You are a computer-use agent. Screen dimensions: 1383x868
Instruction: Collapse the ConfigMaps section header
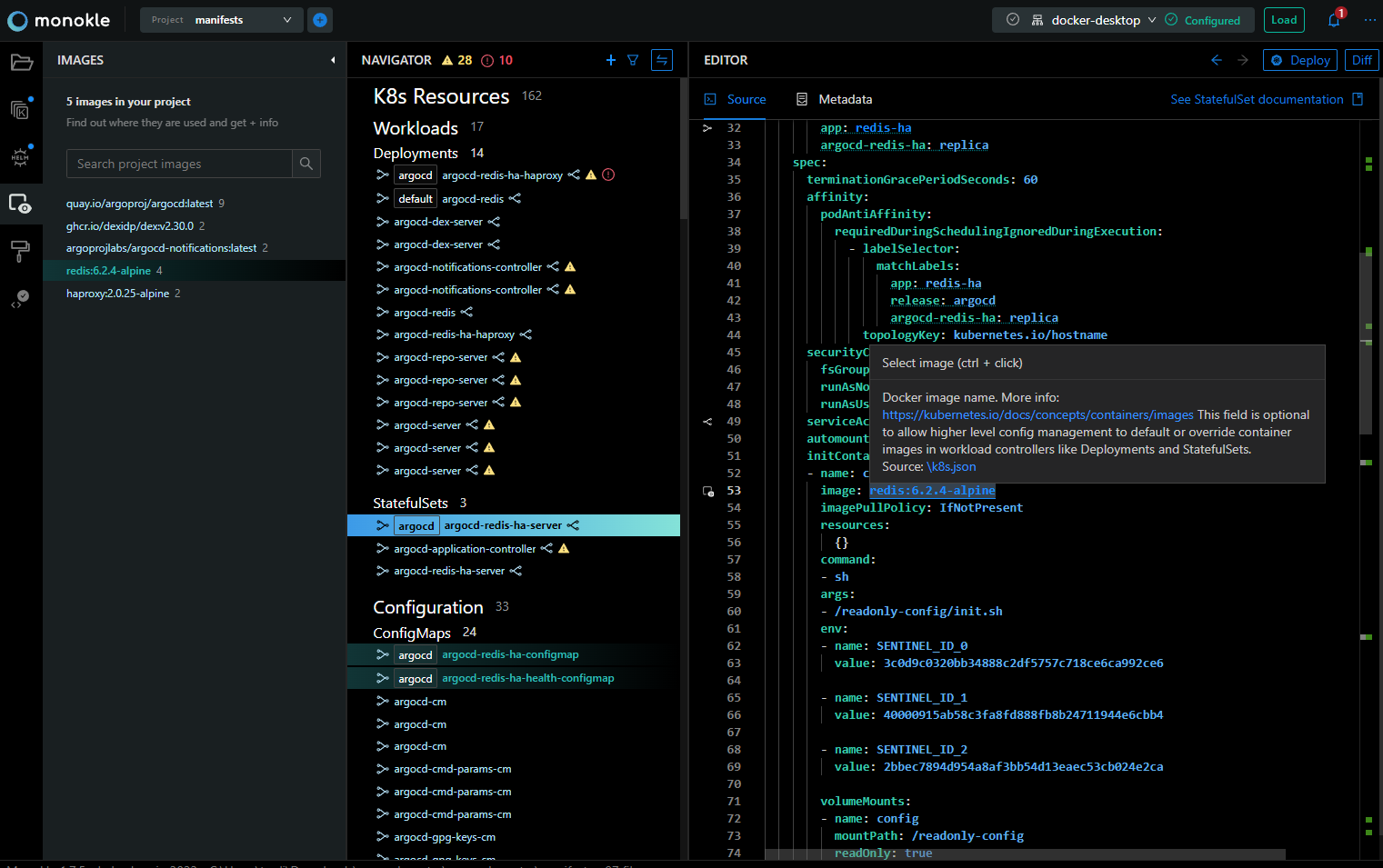point(412,633)
